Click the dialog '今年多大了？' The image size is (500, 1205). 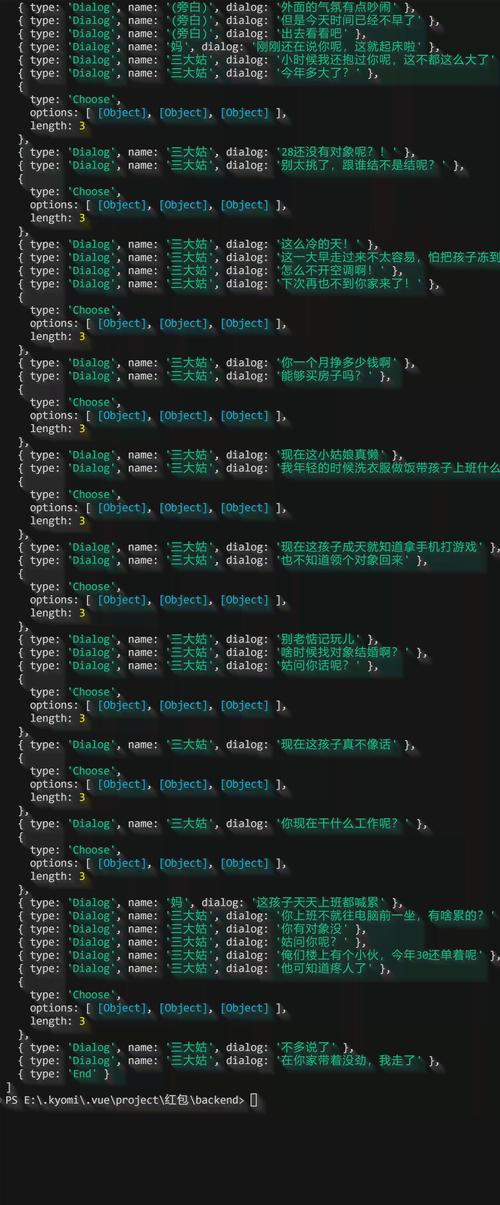coord(319,73)
